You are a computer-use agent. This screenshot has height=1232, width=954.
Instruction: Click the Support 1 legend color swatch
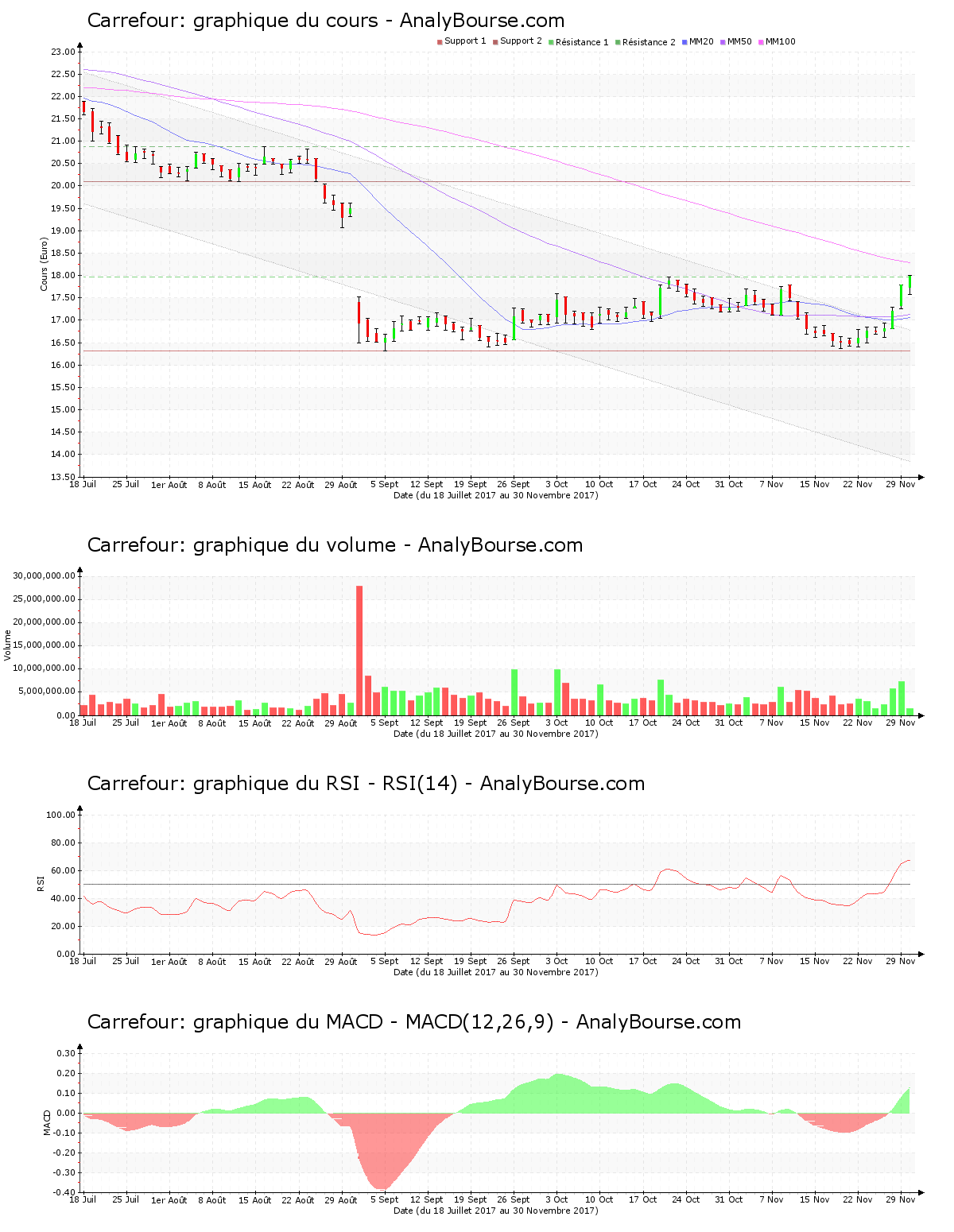click(x=440, y=42)
